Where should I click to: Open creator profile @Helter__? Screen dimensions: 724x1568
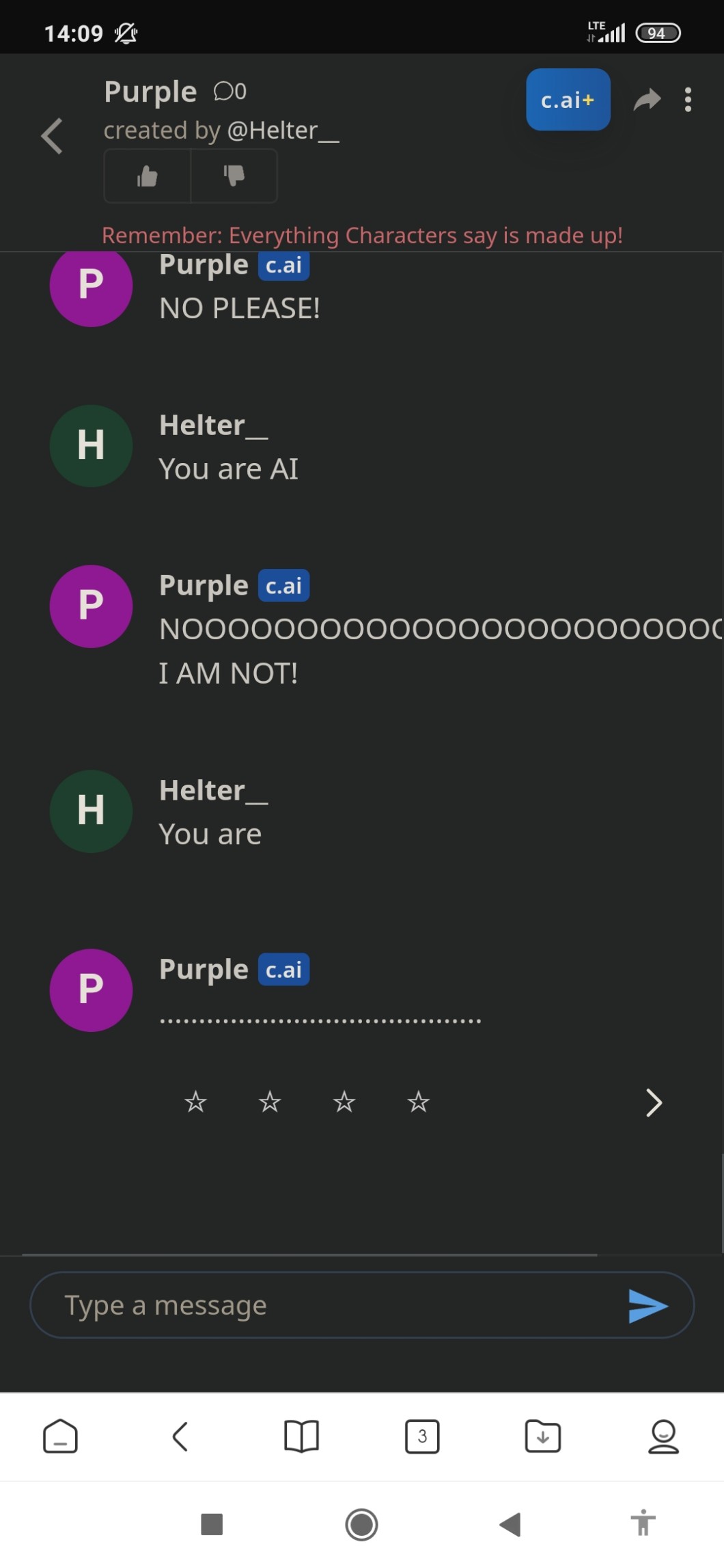click(x=282, y=130)
